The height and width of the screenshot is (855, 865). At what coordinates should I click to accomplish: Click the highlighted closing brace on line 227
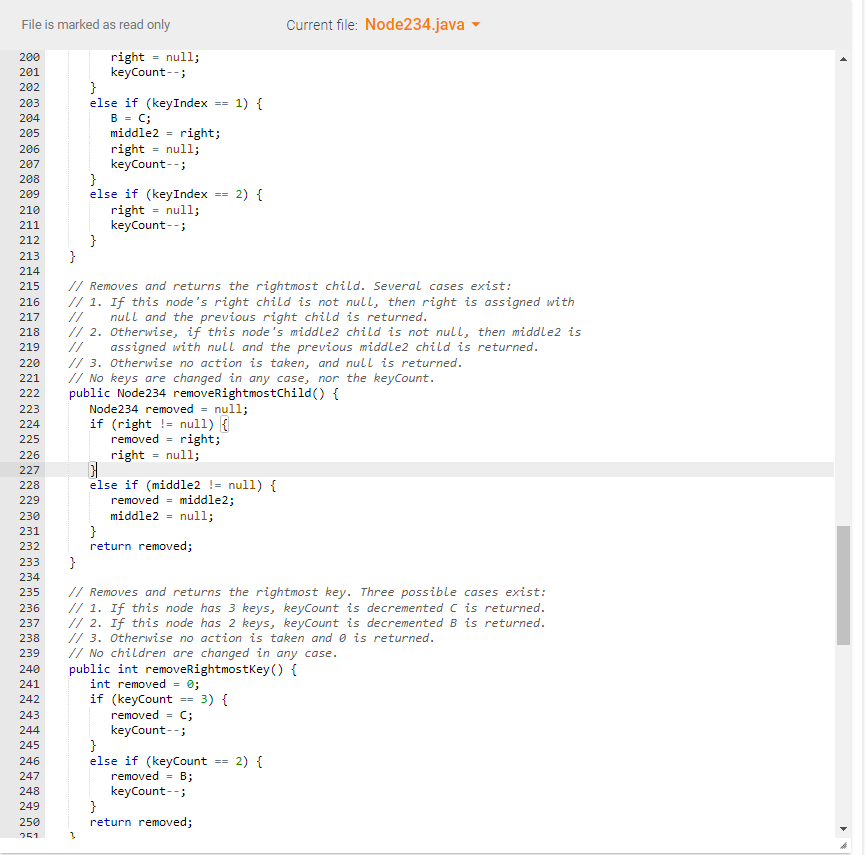click(x=93, y=469)
